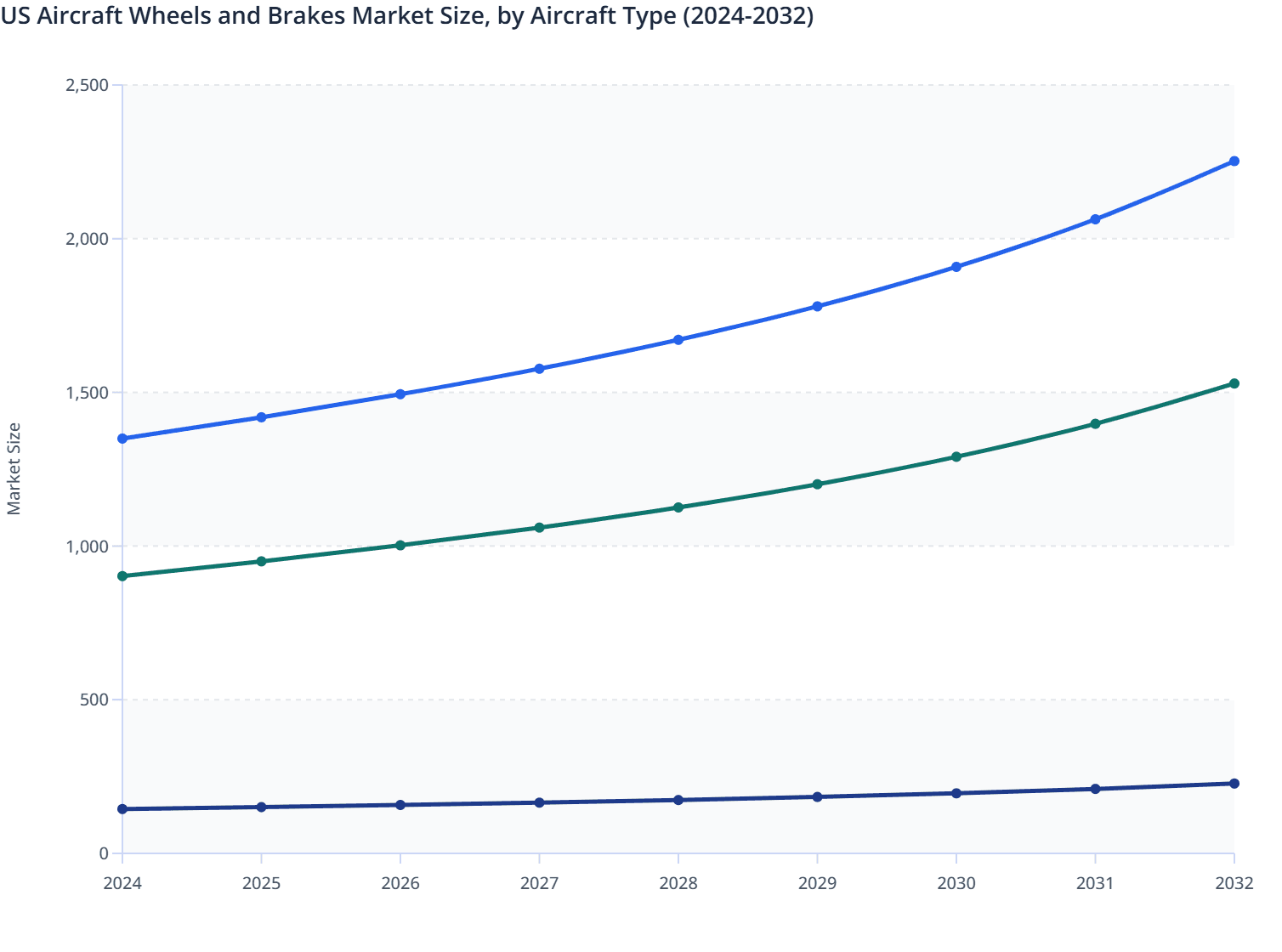Select the 2025 marker on green line
Image resolution: width=1282 pixels, height=952 pixels.
(261, 561)
